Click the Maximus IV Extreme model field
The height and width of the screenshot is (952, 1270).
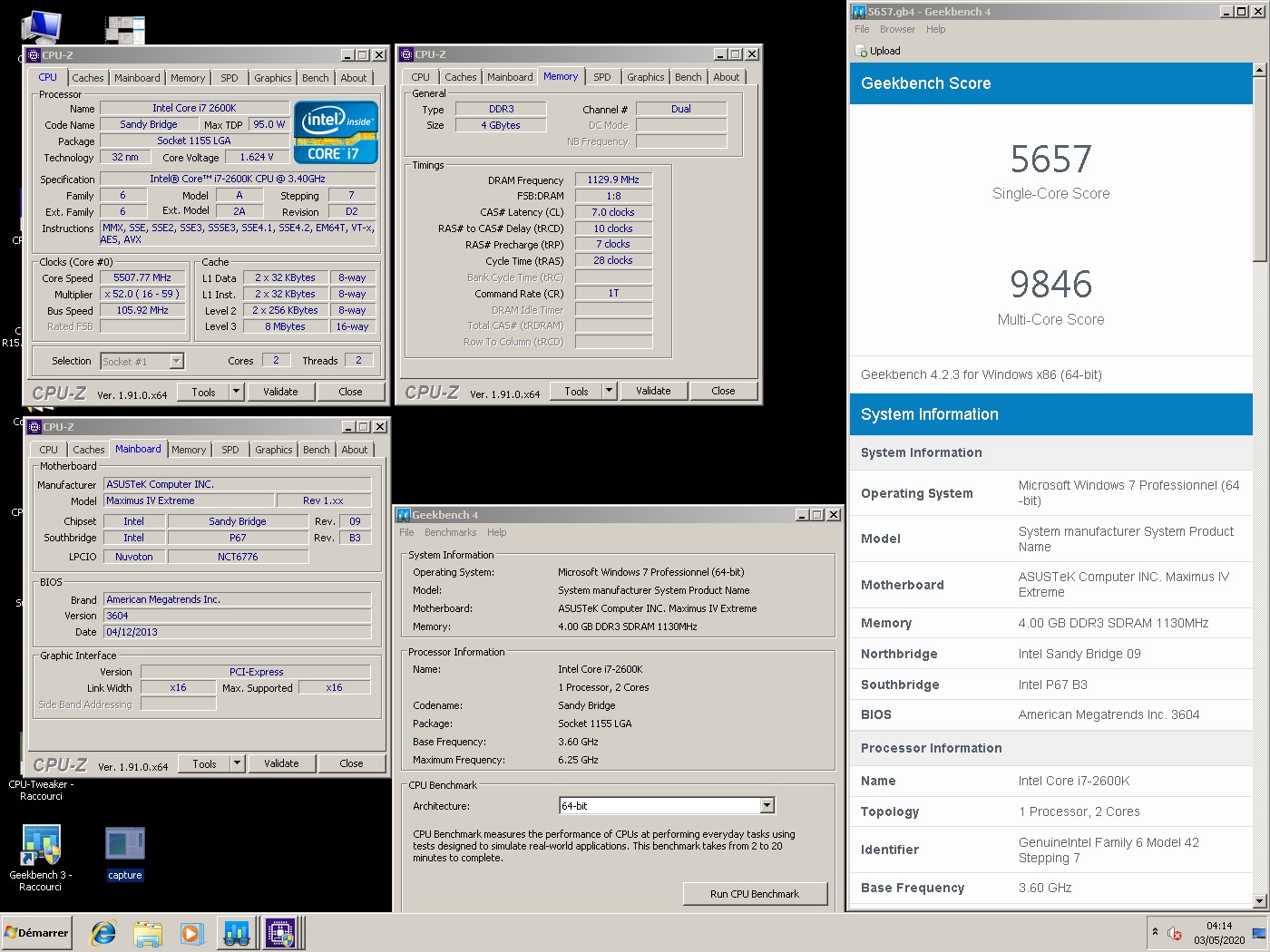coord(189,500)
